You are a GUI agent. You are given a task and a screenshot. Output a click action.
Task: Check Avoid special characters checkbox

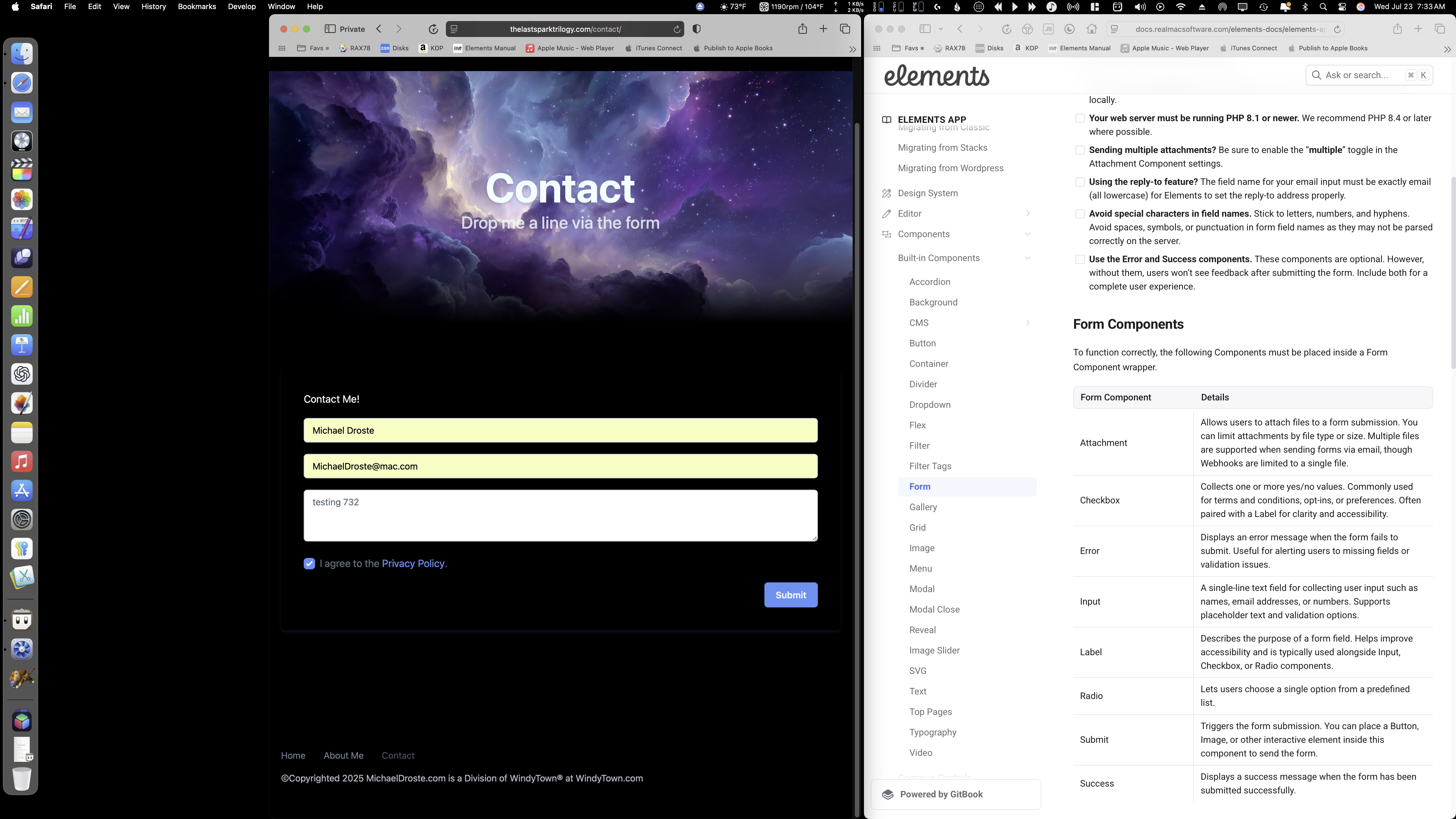[x=1079, y=214]
